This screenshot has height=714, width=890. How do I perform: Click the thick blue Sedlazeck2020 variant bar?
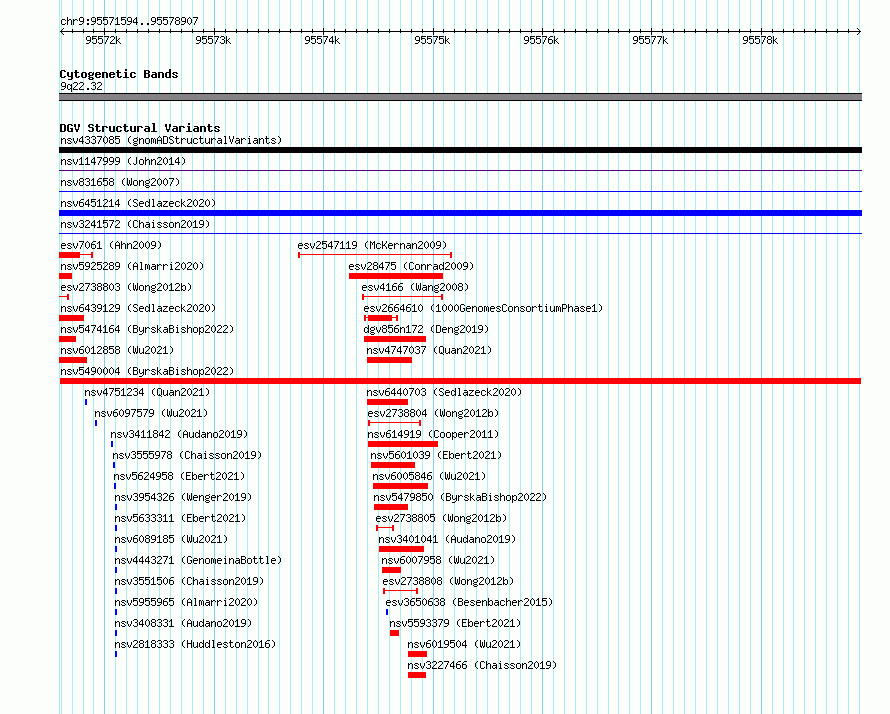(x=460, y=213)
